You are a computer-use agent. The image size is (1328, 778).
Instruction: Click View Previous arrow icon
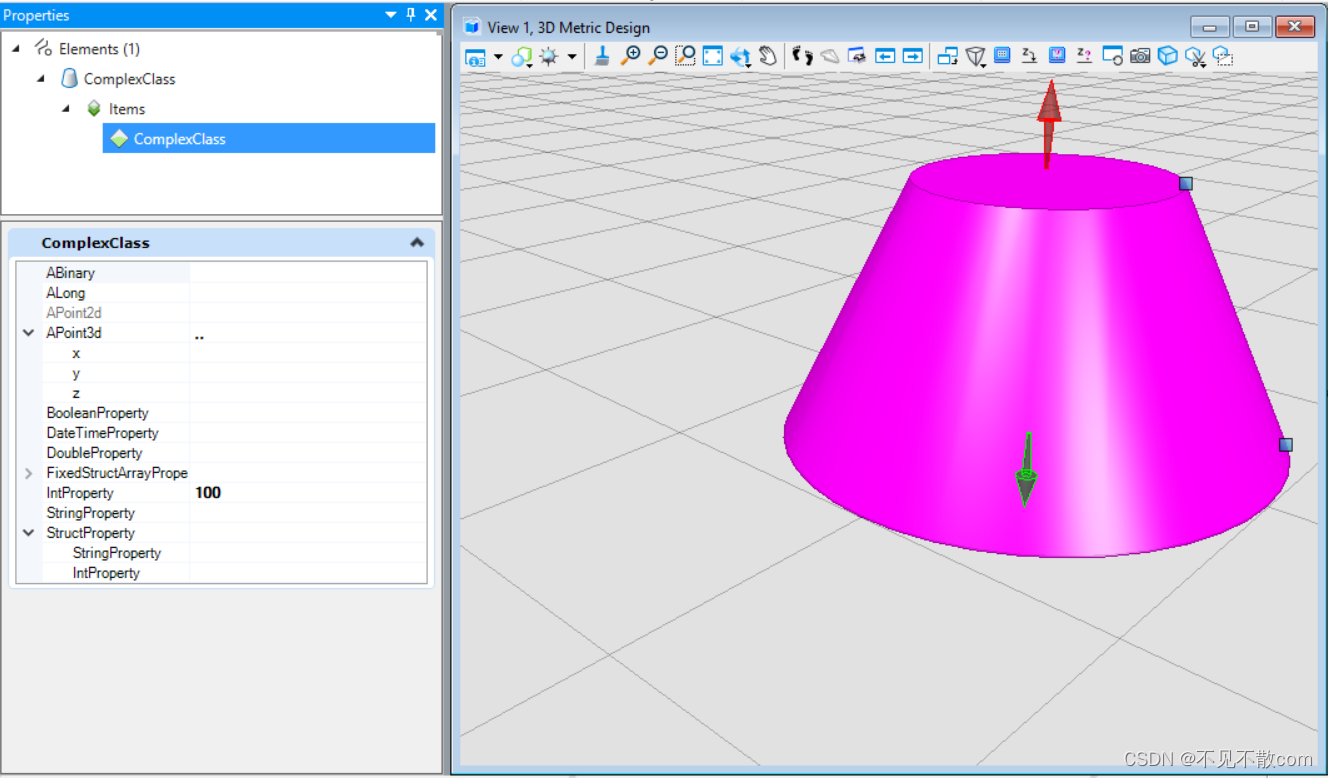pyautogui.click(x=885, y=56)
